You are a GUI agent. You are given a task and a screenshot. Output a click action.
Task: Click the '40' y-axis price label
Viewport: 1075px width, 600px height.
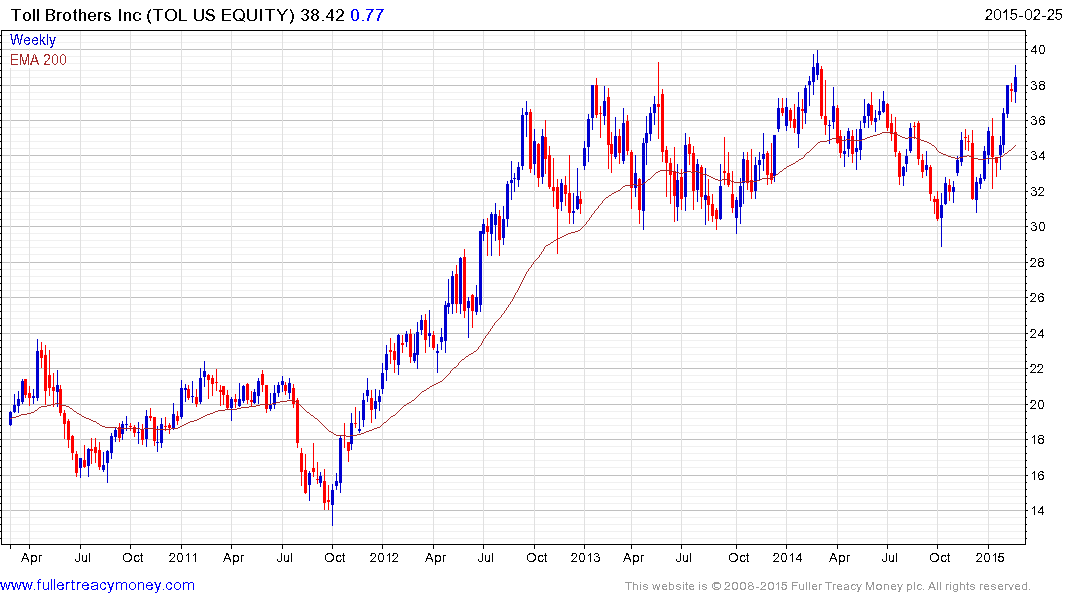coord(1038,49)
